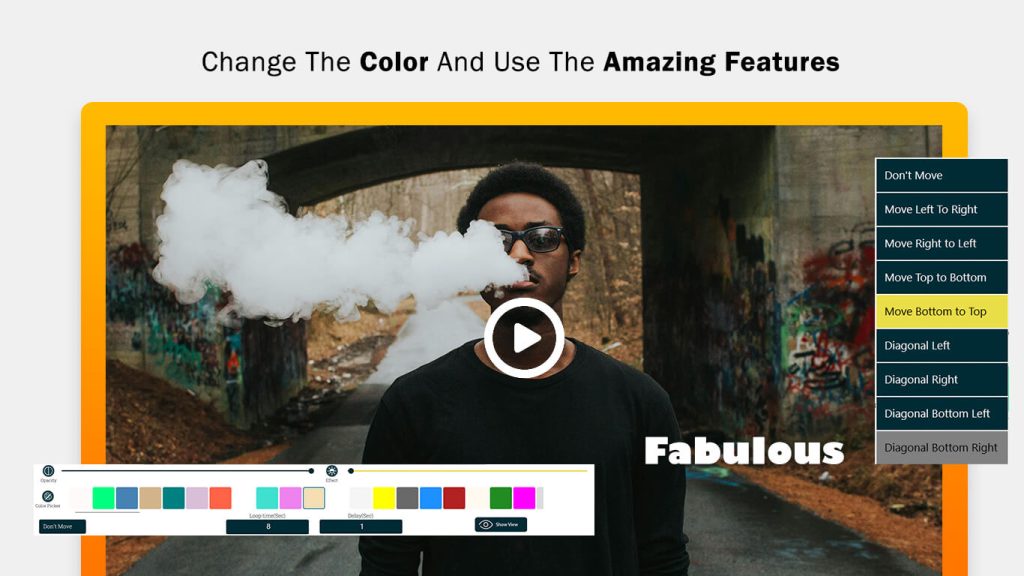Click the Opacity icon
This screenshot has width=1024, height=576.
pos(48,471)
